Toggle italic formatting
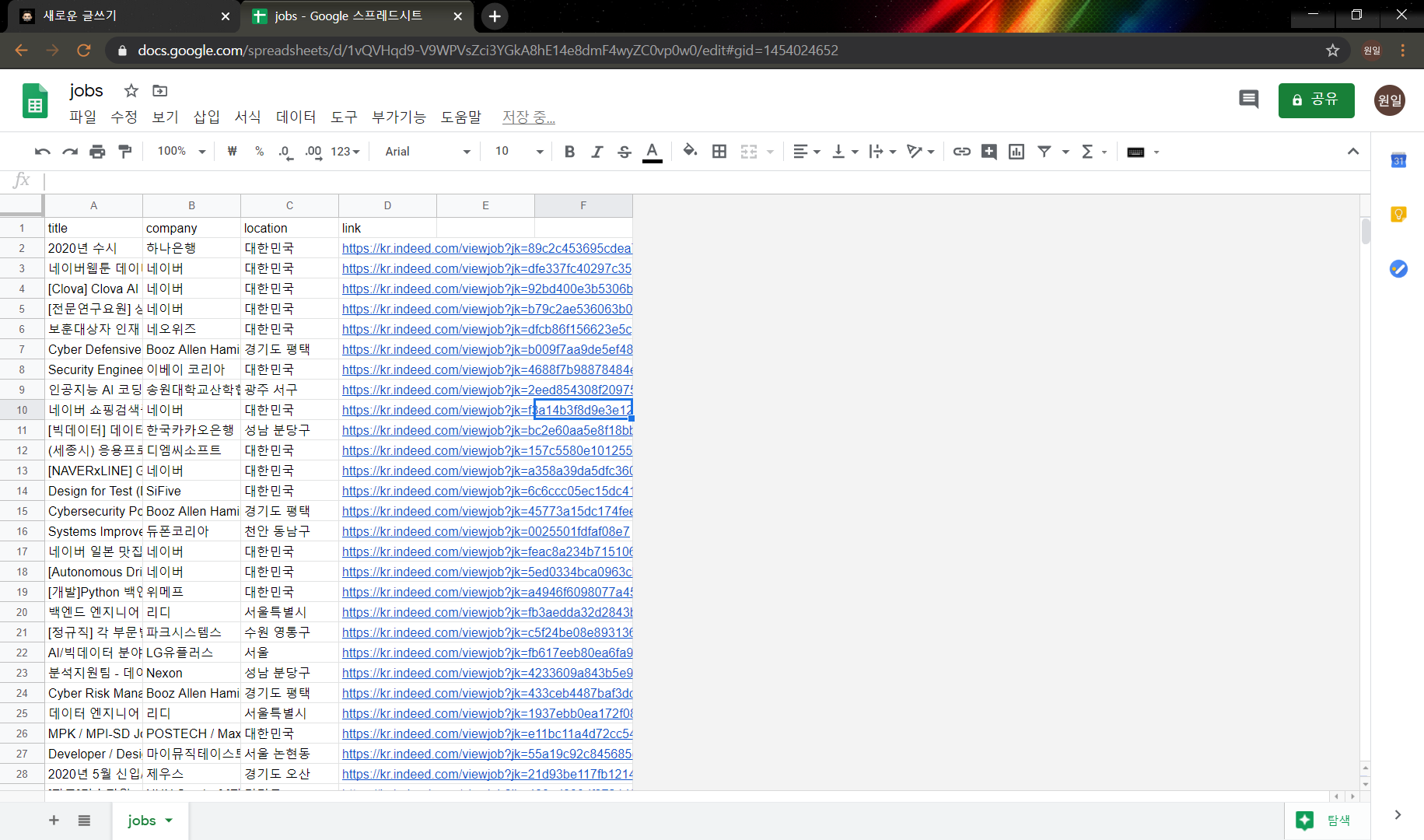This screenshot has width=1424, height=840. [x=597, y=152]
